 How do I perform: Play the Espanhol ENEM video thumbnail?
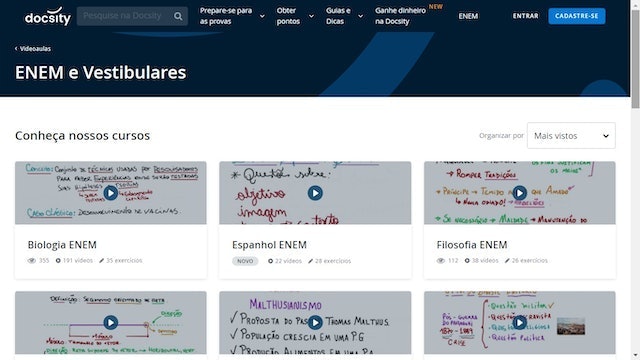[x=315, y=193]
